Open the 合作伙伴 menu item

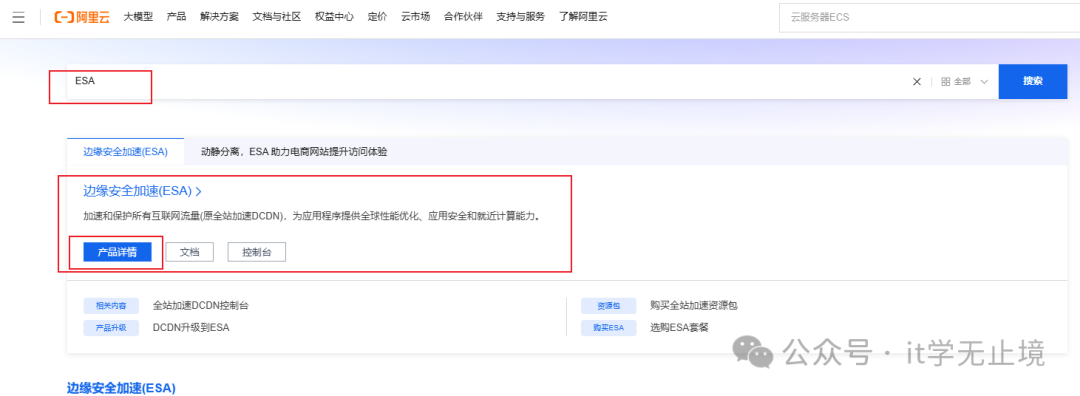point(463,17)
